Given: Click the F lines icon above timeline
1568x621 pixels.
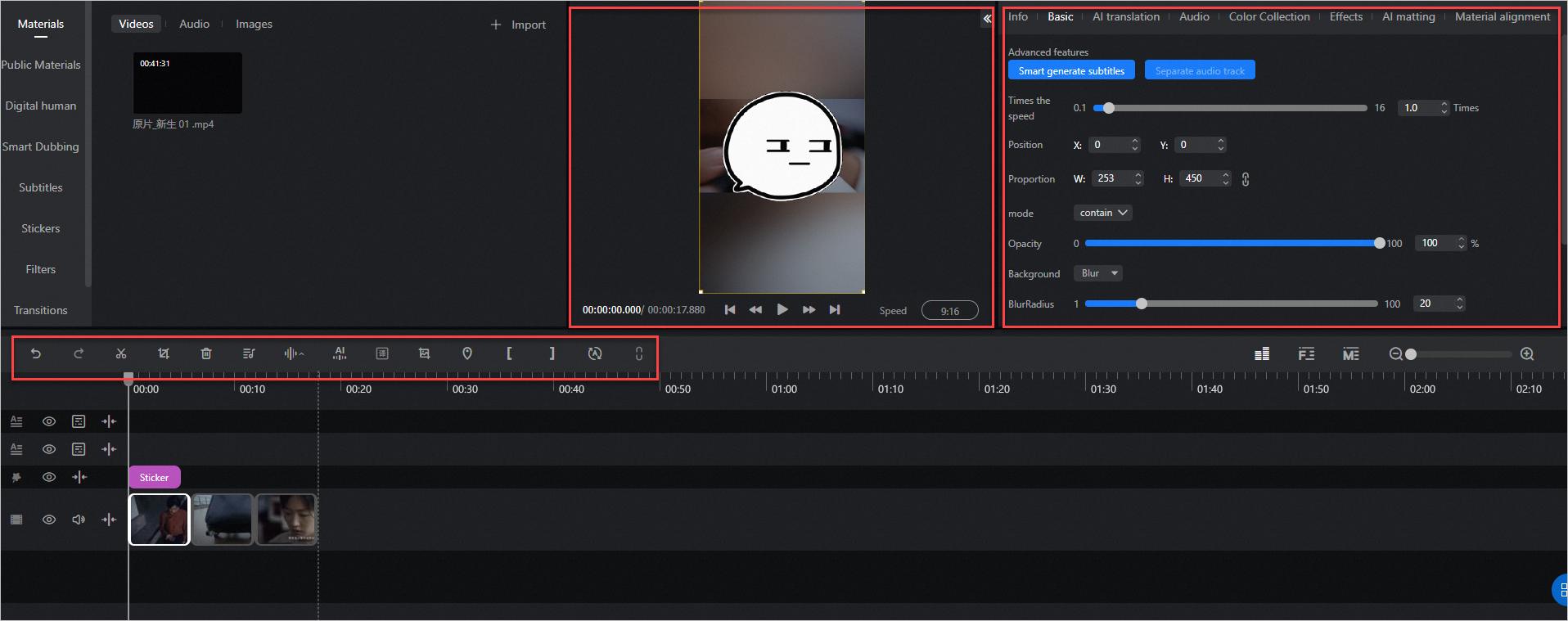Looking at the screenshot, I should click(1306, 353).
